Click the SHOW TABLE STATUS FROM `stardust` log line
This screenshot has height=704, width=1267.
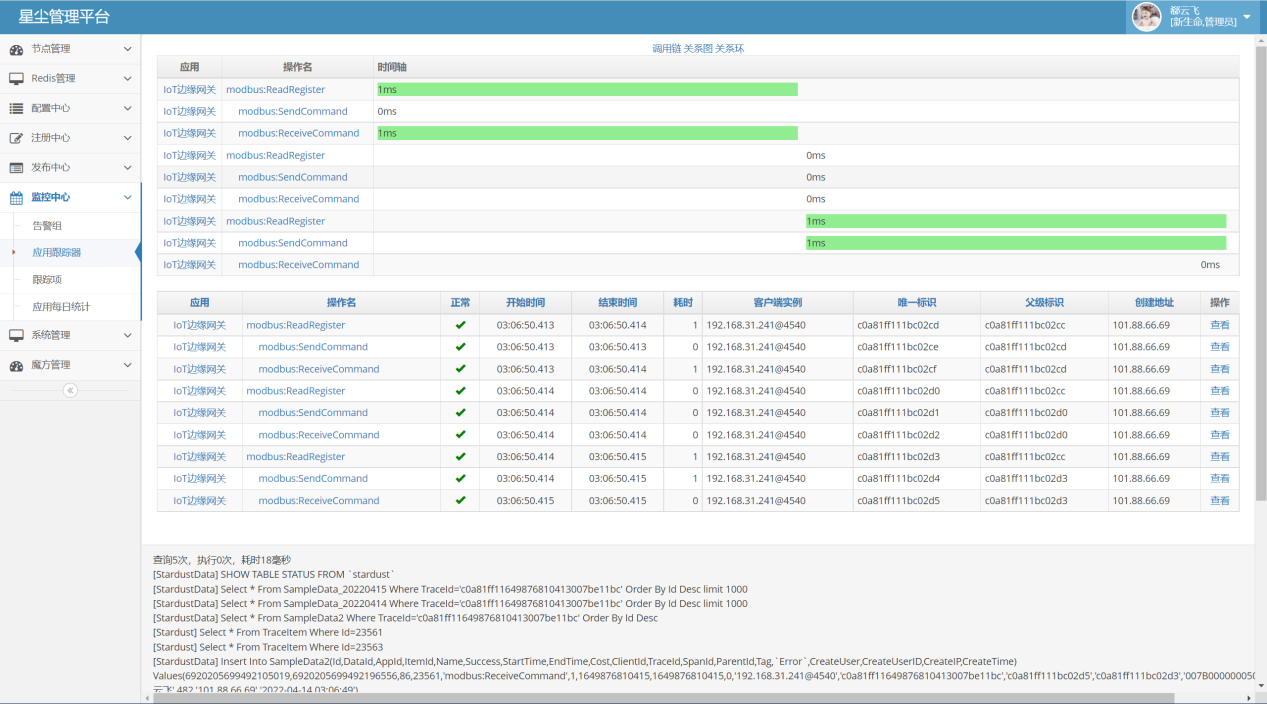coord(274,575)
